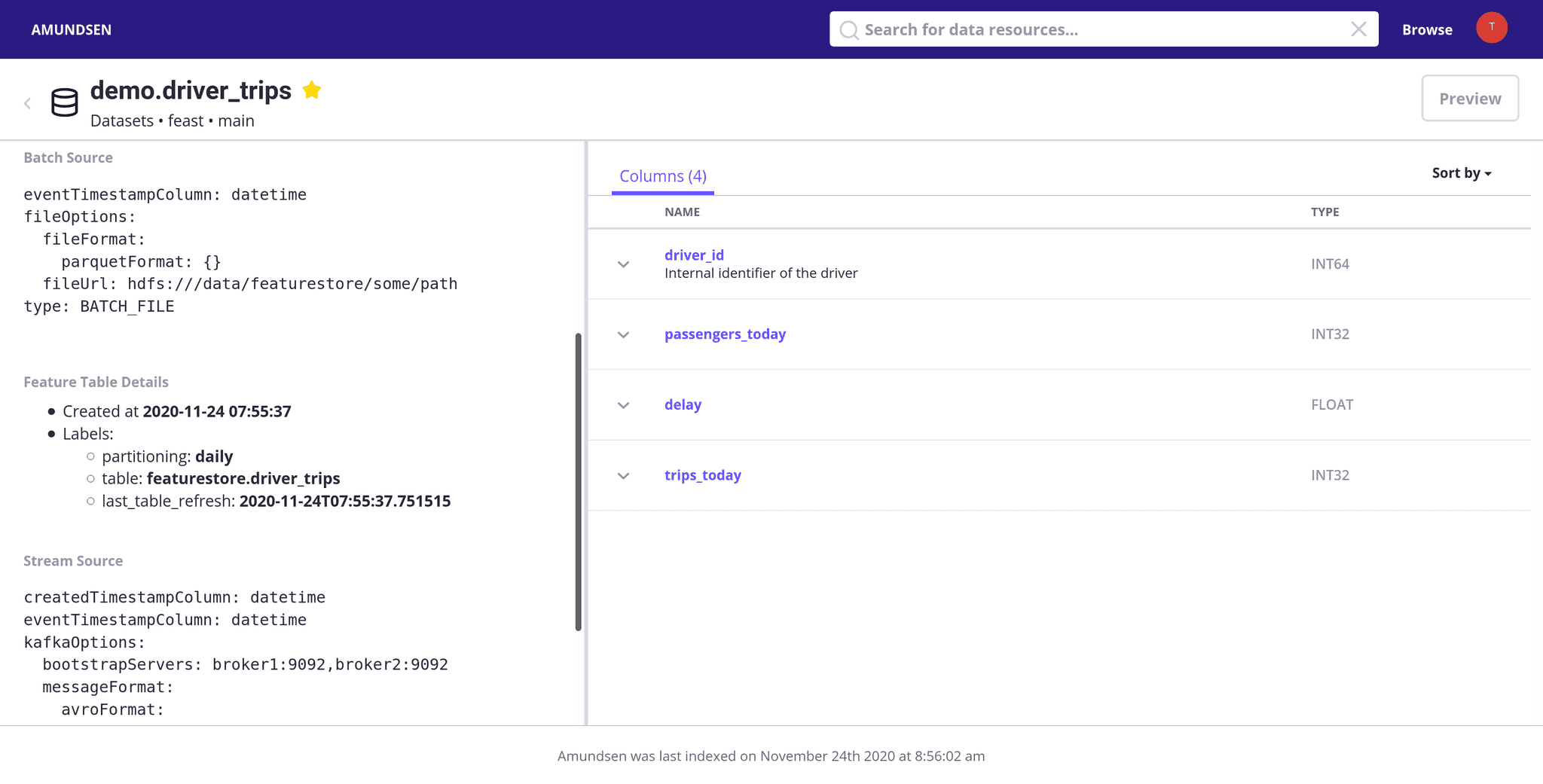Screen dimensions: 1543x784
Task: Click the 'type: BATCH_FILE' line
Action: pyautogui.click(x=99, y=307)
